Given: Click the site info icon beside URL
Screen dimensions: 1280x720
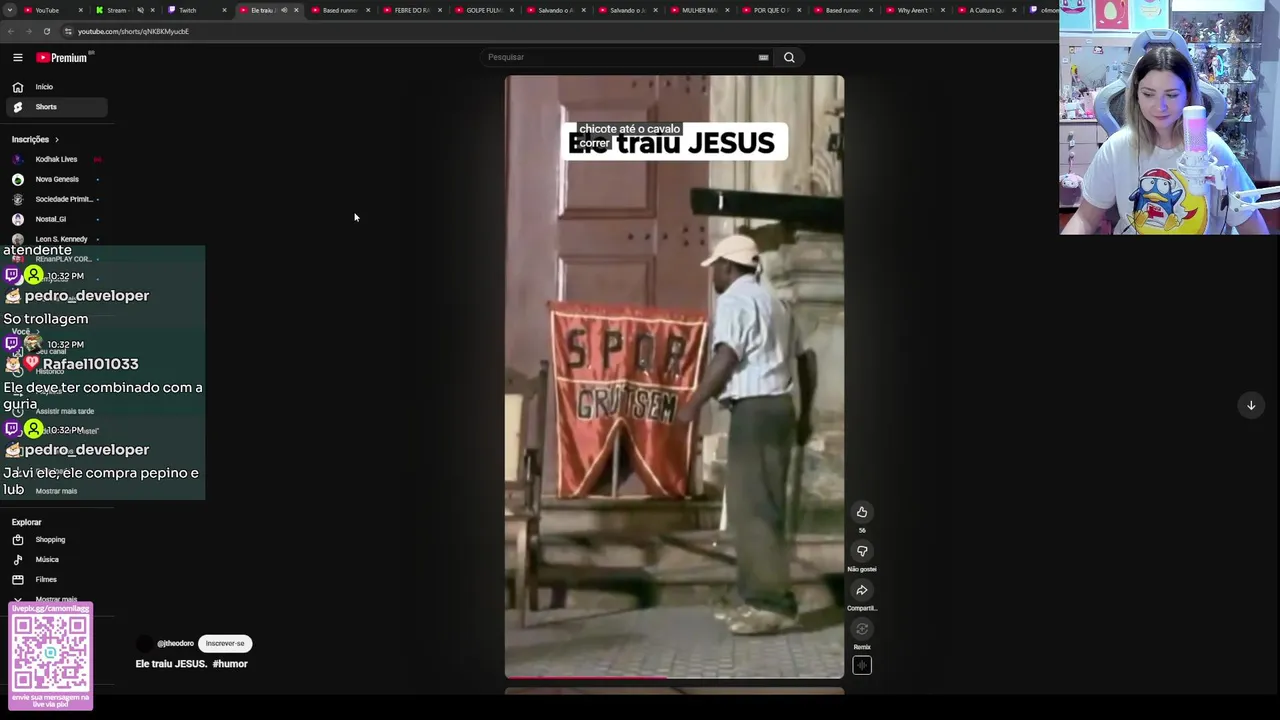Looking at the screenshot, I should [x=68, y=31].
